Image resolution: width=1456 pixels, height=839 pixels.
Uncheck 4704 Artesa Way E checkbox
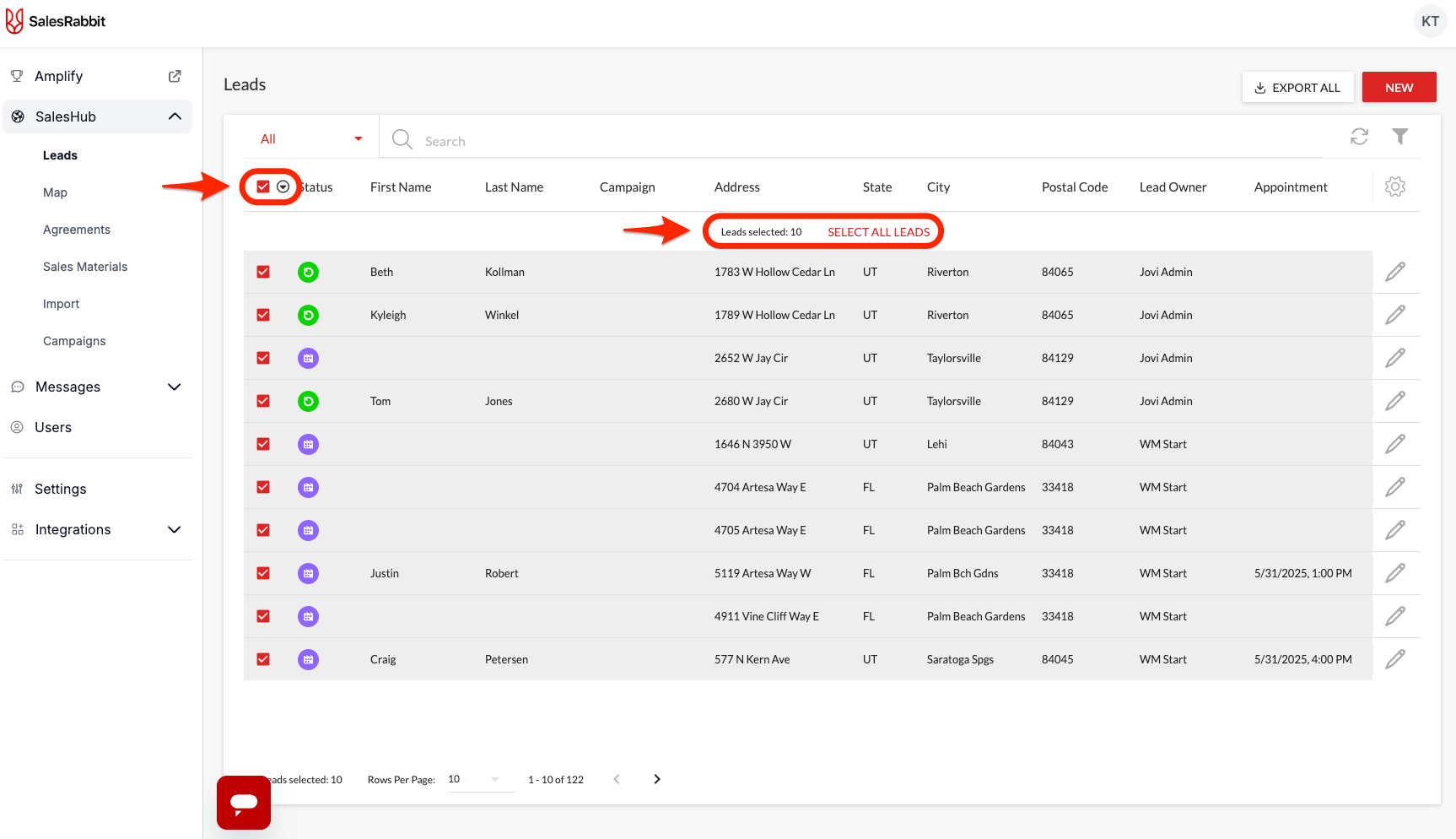263,487
